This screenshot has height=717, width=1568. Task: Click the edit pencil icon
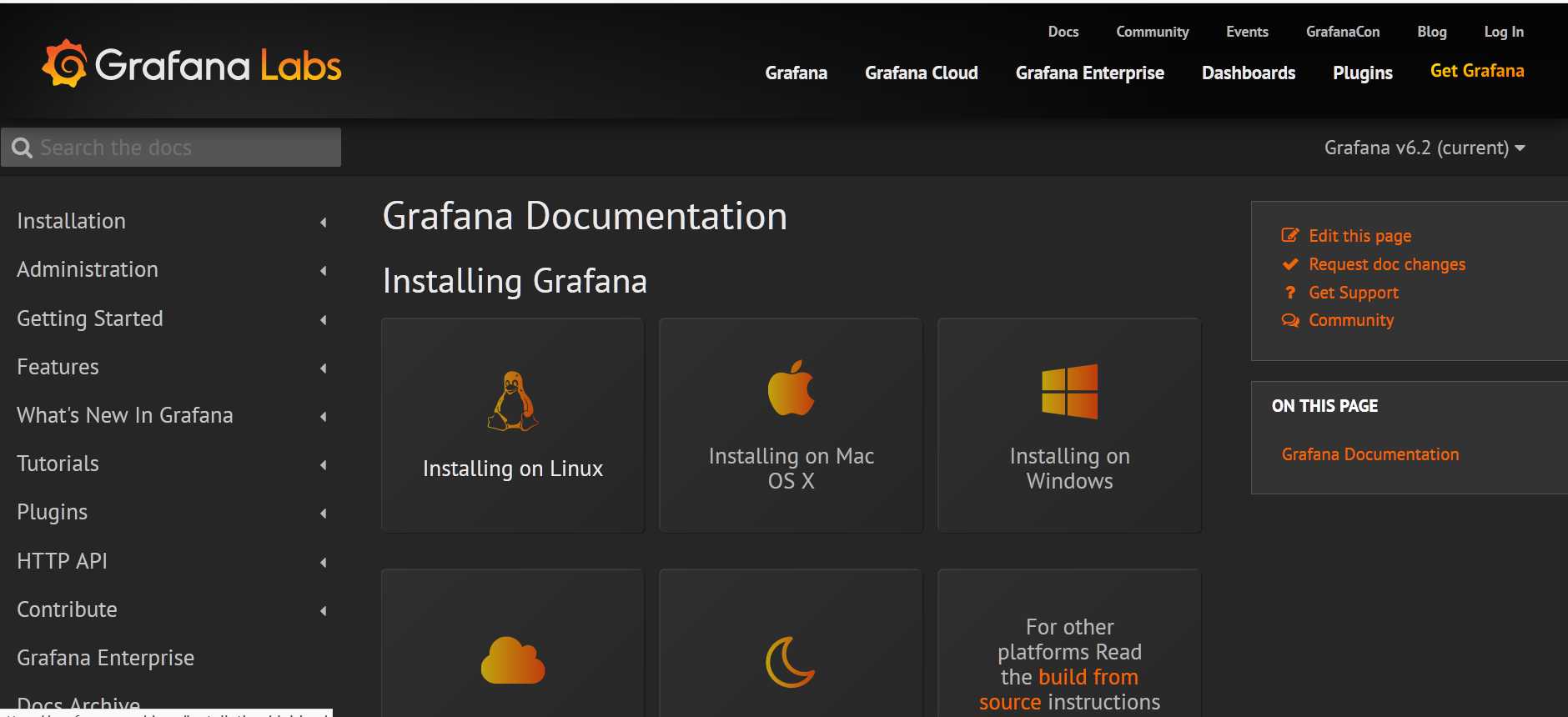[1290, 235]
